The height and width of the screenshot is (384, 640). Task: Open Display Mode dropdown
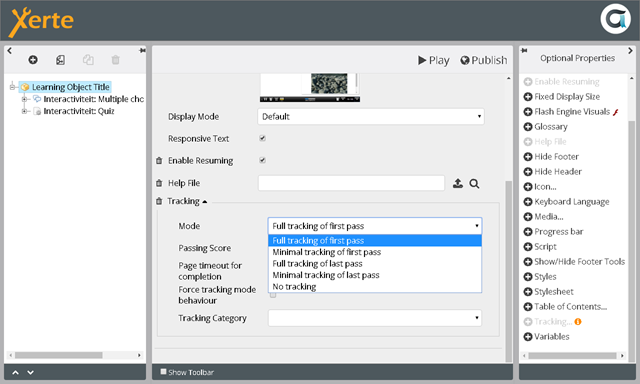point(371,117)
